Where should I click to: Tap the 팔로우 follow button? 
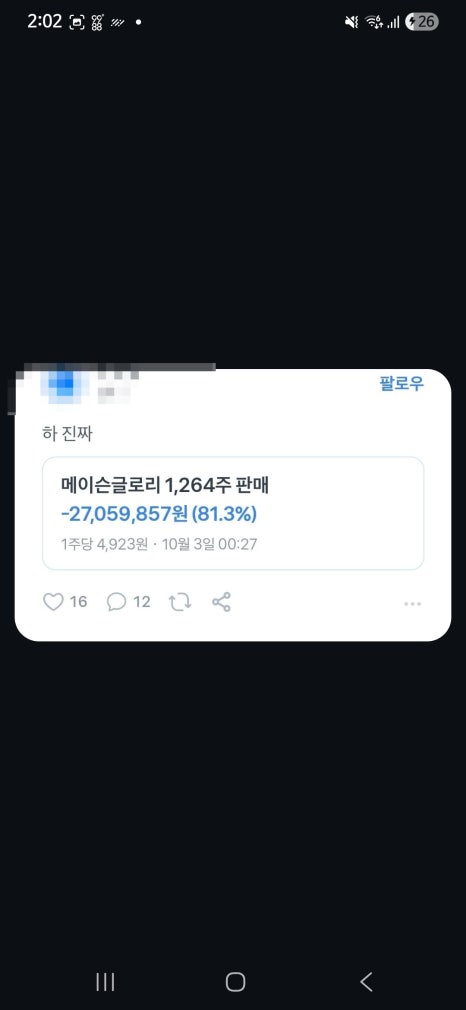pos(402,384)
